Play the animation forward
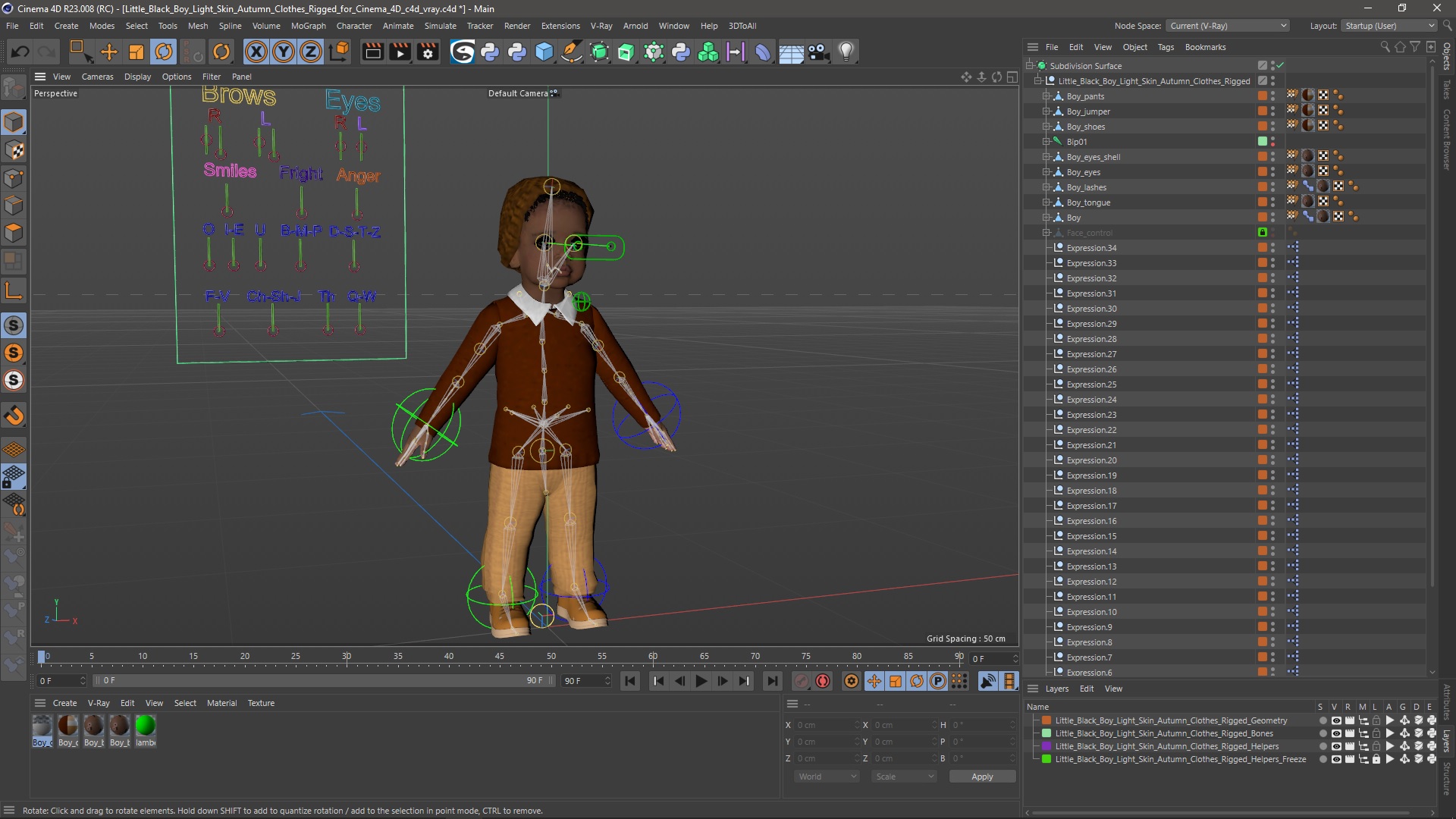The height and width of the screenshot is (819, 1456). pyautogui.click(x=701, y=681)
